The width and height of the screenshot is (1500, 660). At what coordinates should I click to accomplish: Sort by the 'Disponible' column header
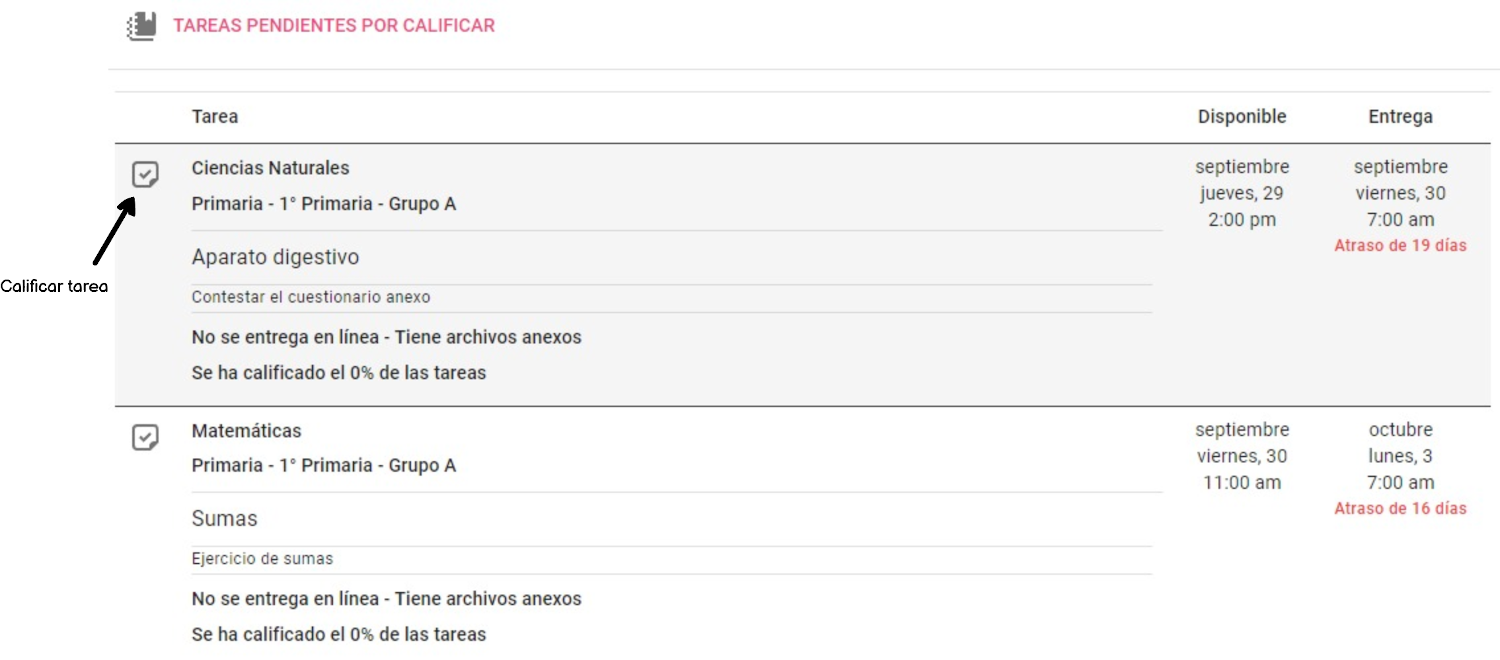click(x=1242, y=117)
